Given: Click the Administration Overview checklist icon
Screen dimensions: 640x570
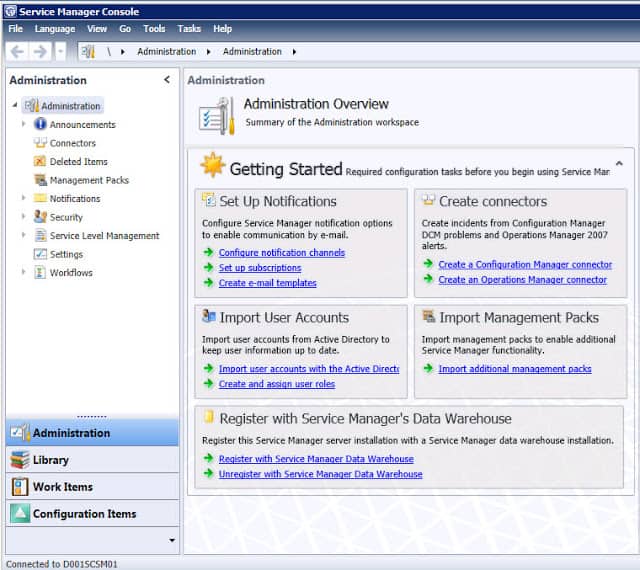Looking at the screenshot, I should [216, 116].
